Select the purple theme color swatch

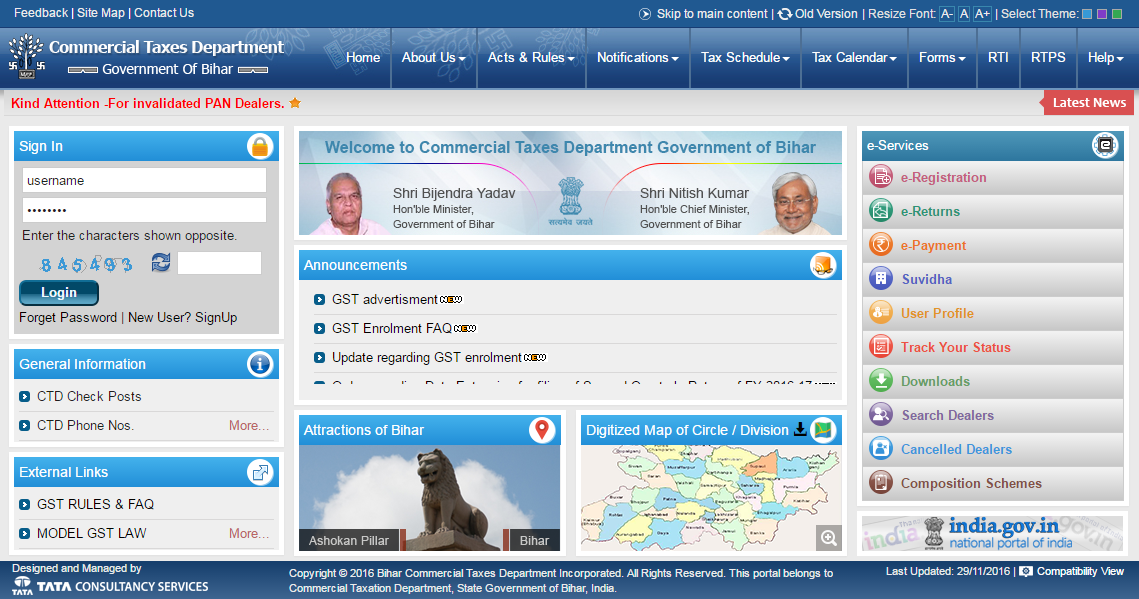point(1102,14)
